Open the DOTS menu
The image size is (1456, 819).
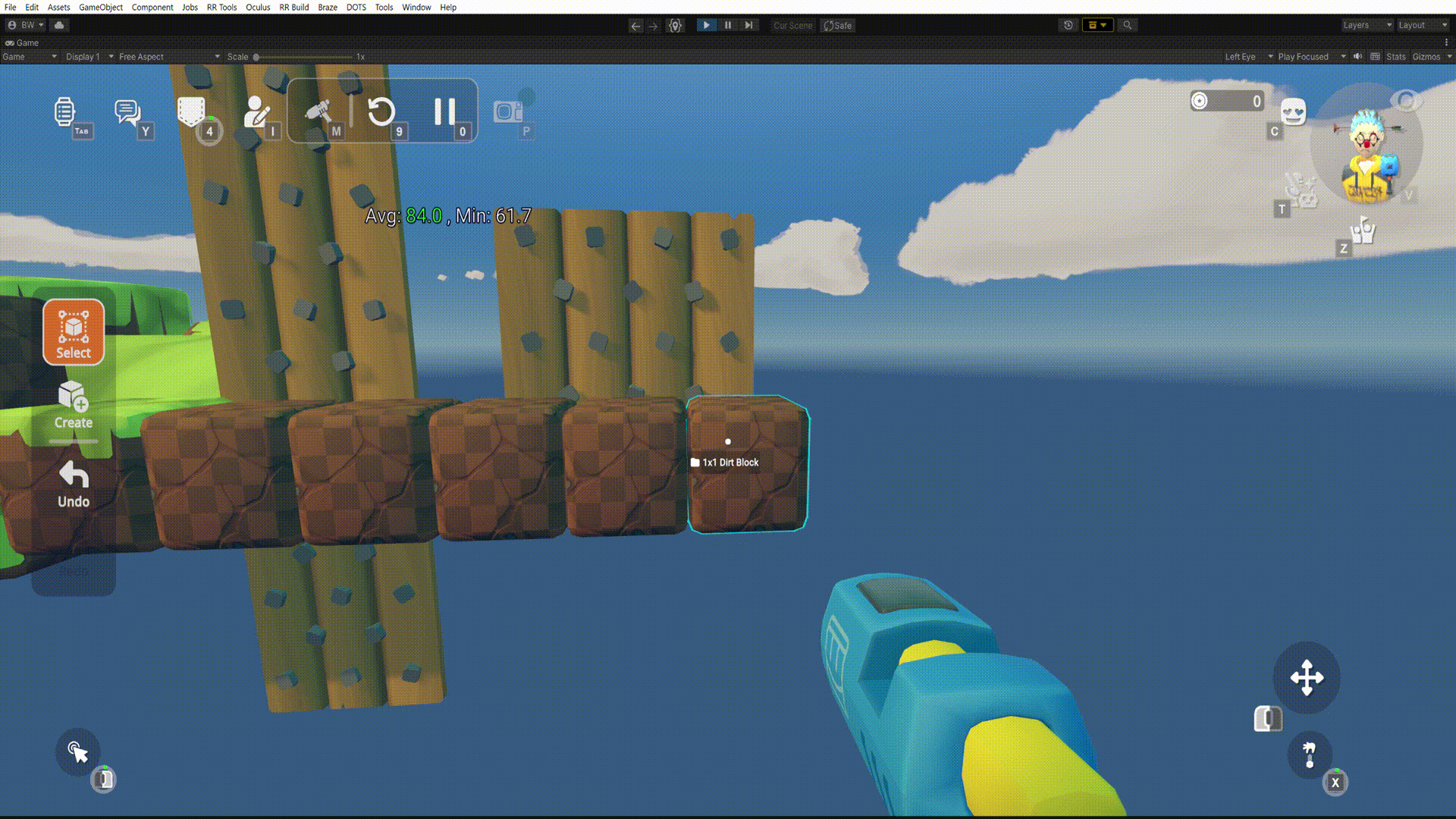pos(356,7)
